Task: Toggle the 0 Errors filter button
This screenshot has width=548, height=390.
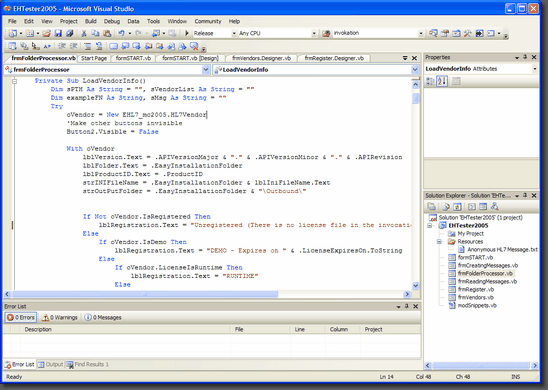Action: [x=21, y=317]
